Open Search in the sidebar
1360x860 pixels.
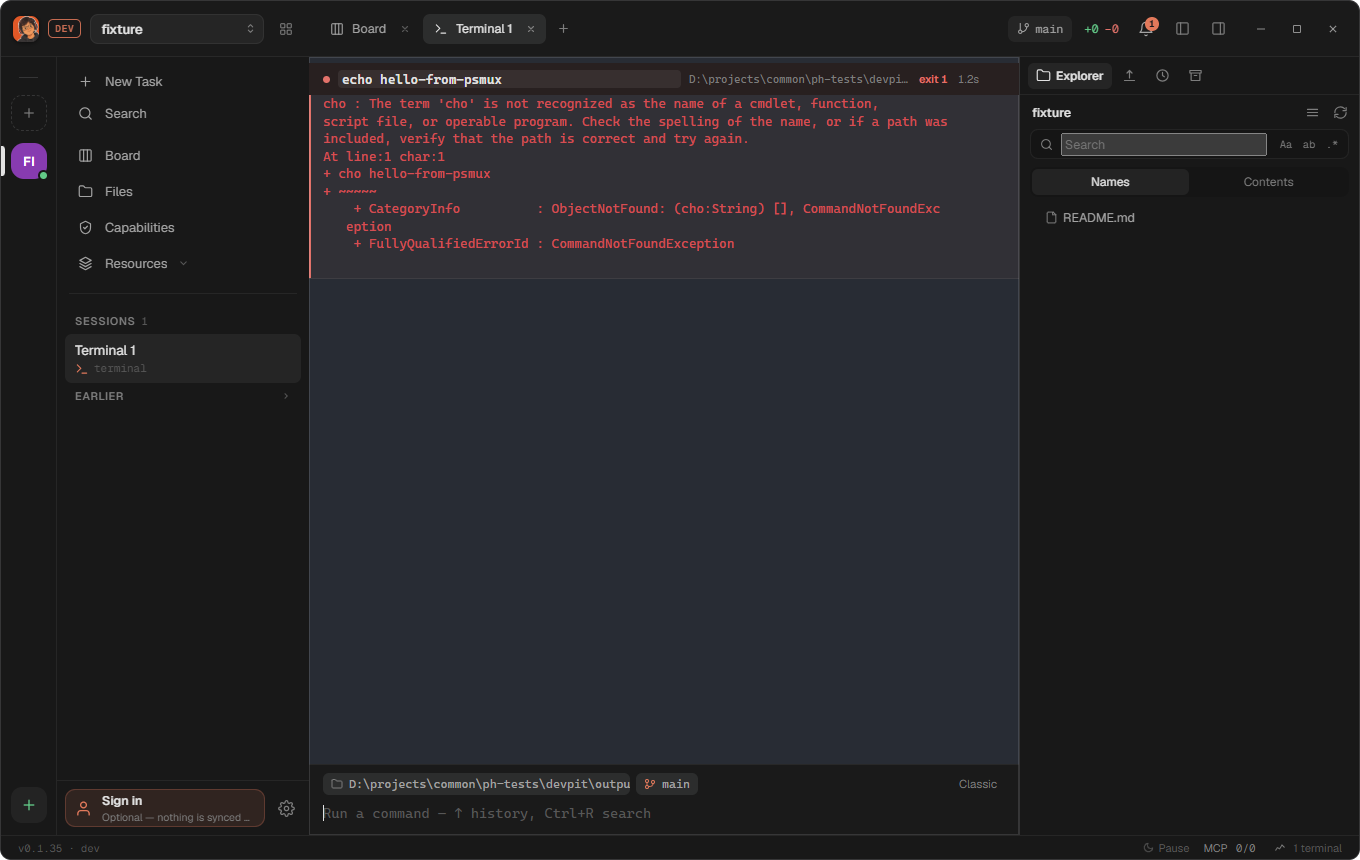tap(181, 114)
